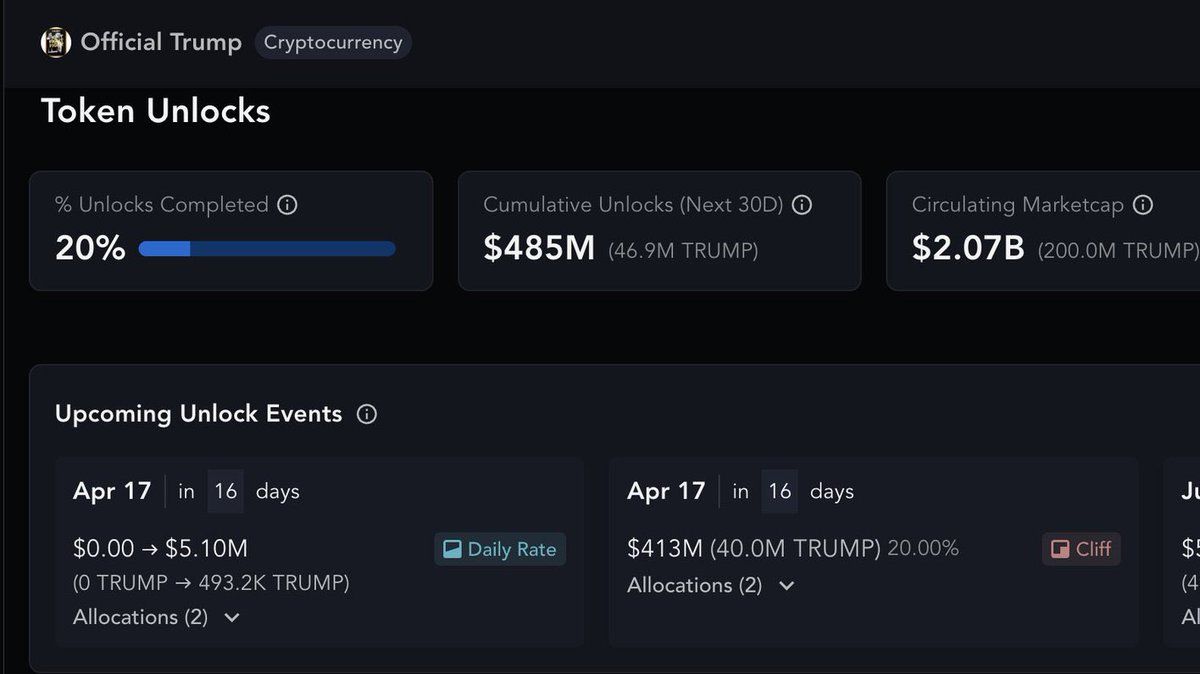Click the red Cliff badge icon
Image resolution: width=1200 pixels, height=674 pixels.
[1059, 549]
